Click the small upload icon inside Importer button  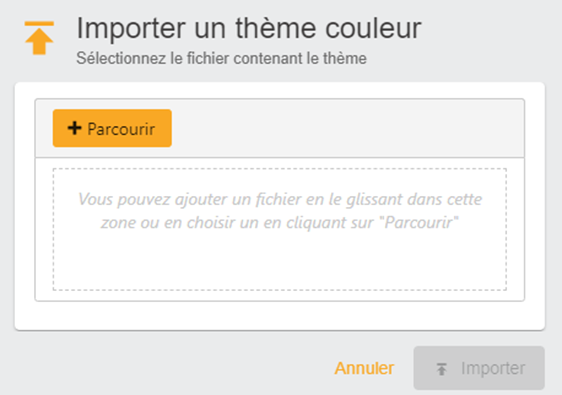[x=442, y=368]
